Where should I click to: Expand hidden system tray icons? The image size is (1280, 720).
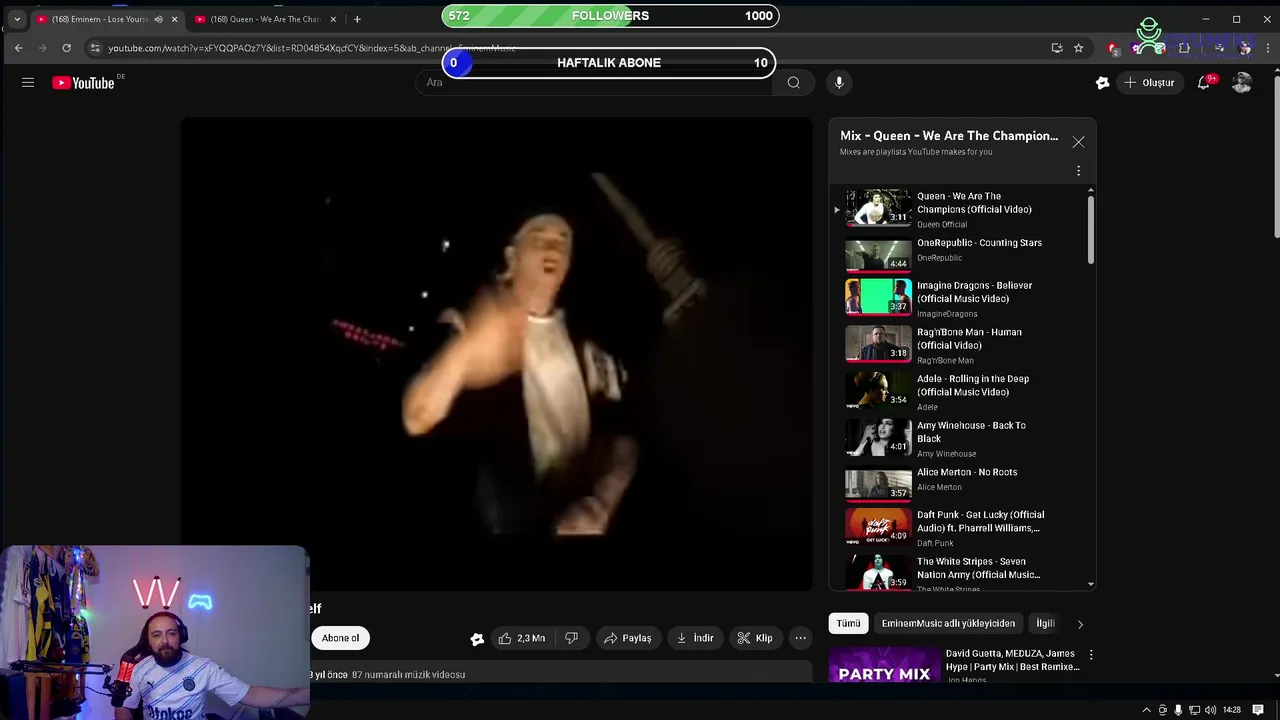(1146, 710)
